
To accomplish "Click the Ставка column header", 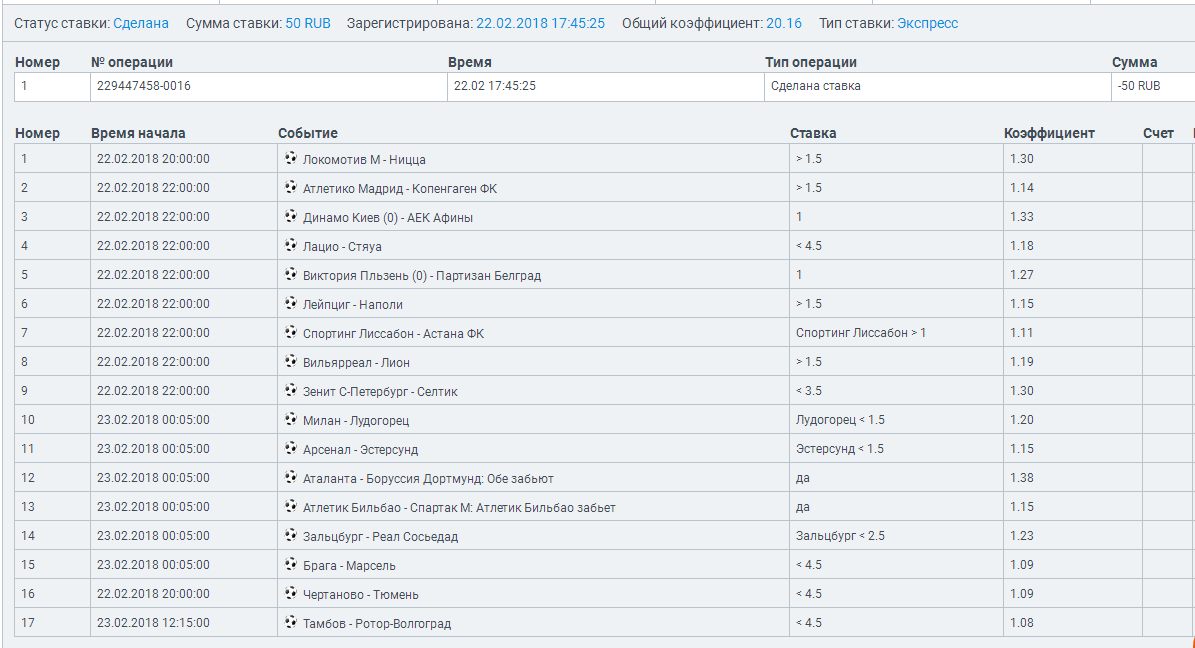I will click(x=813, y=133).
